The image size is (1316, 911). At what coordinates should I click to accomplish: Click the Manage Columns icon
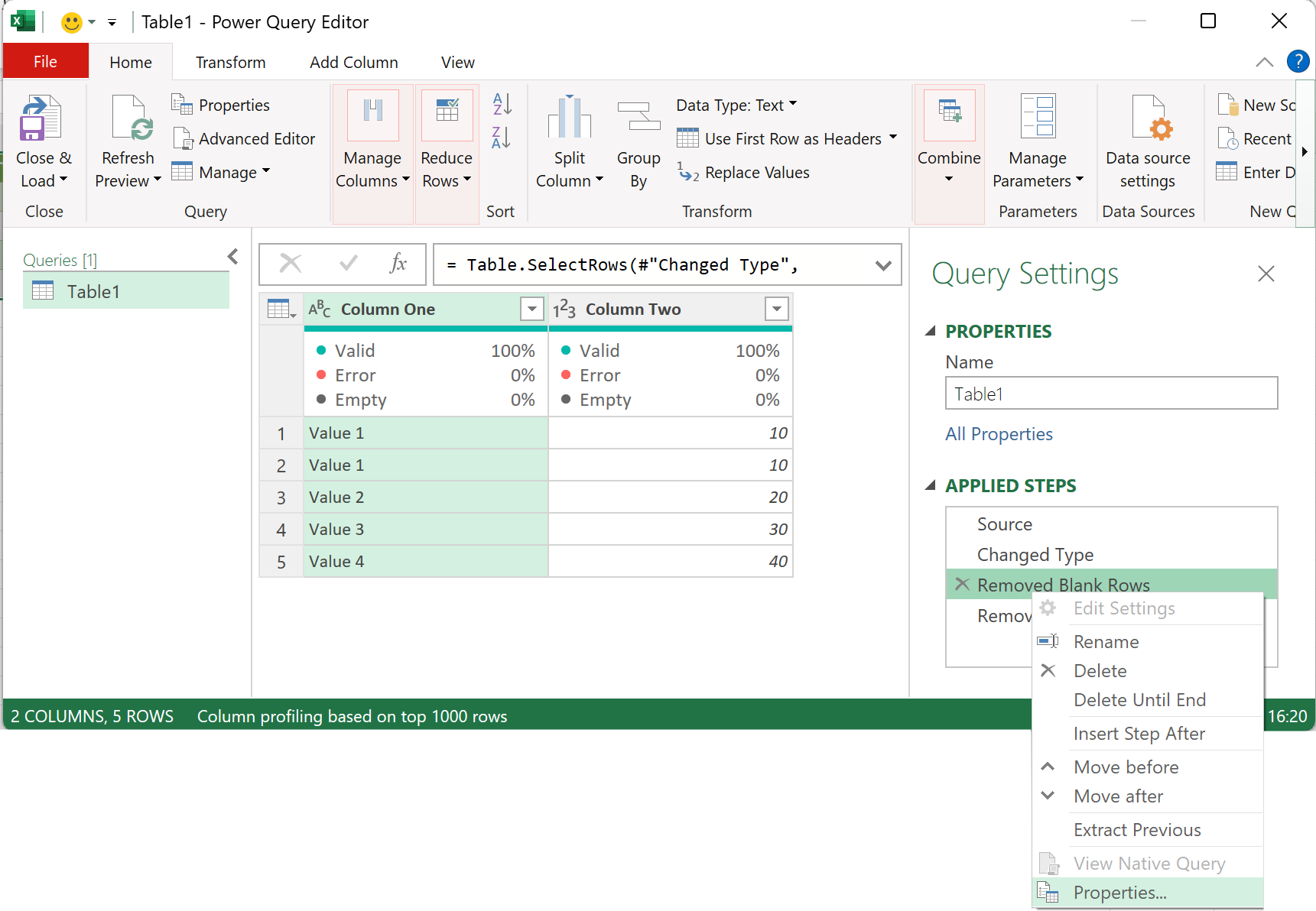click(x=373, y=115)
